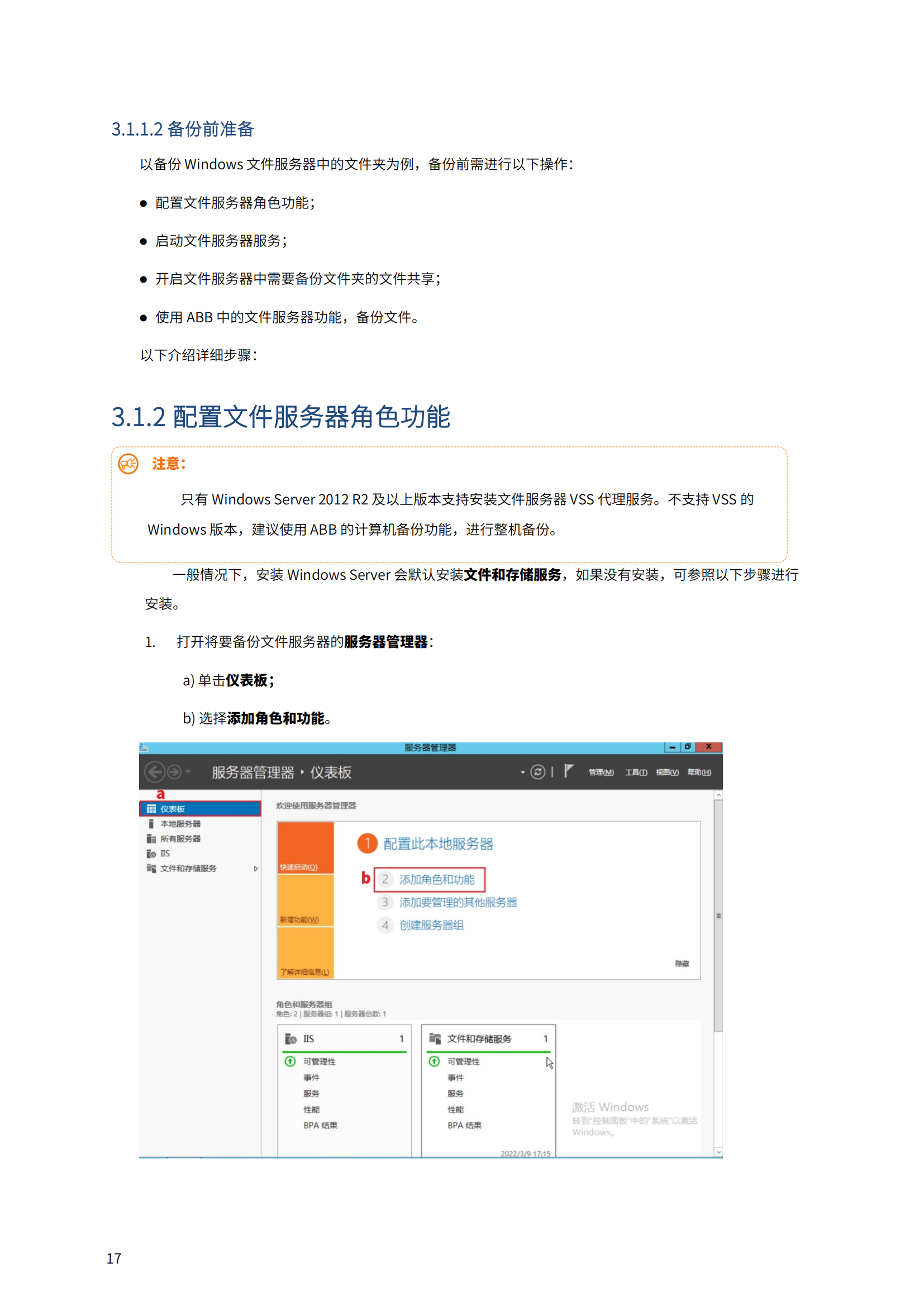Click 事件 in the 文件和存储服务 tile
The image size is (924, 1306).
(455, 1078)
